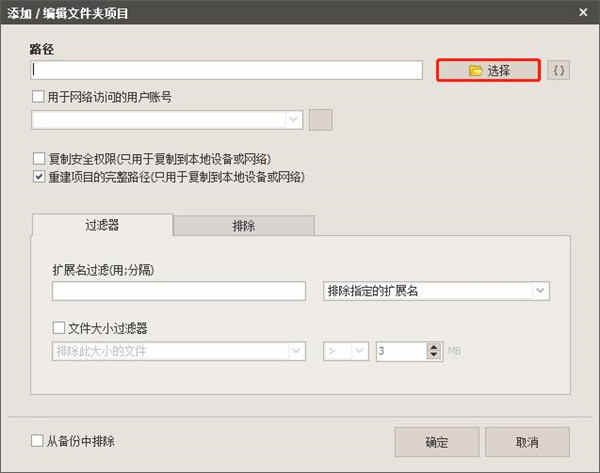Enable the 文件大小过滤器 checkbox
The width and height of the screenshot is (600, 473).
59,327
